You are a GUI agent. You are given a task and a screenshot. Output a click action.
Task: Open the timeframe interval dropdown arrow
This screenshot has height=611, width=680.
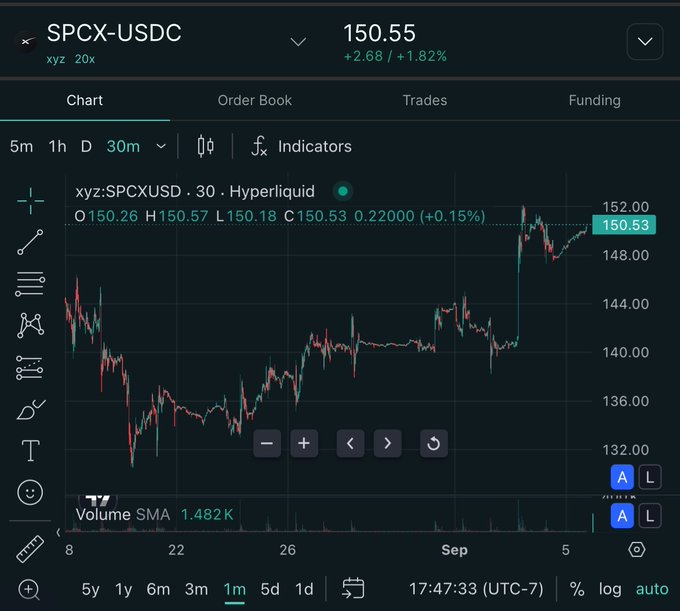[x=161, y=147]
